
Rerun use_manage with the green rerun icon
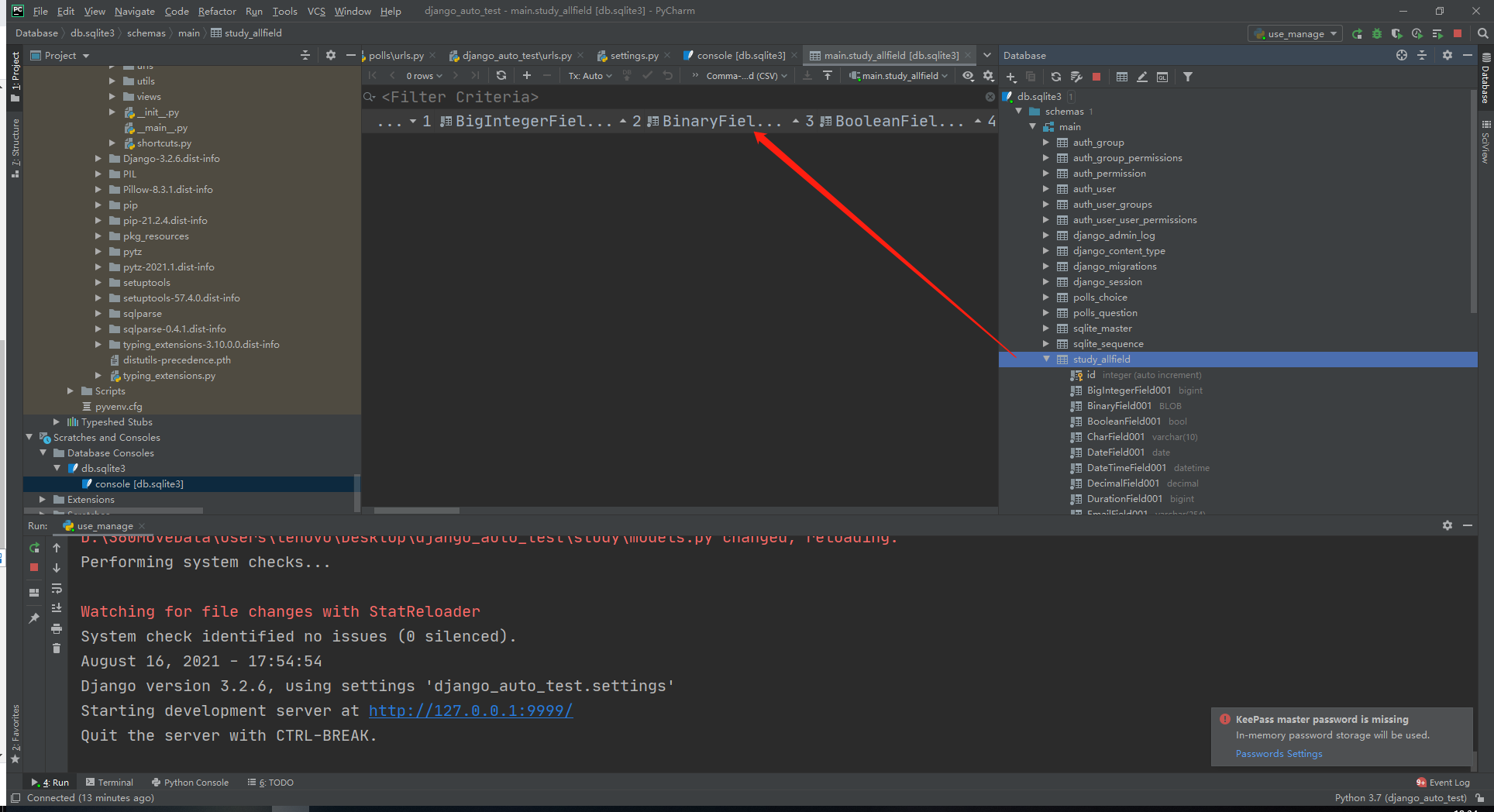pos(35,548)
